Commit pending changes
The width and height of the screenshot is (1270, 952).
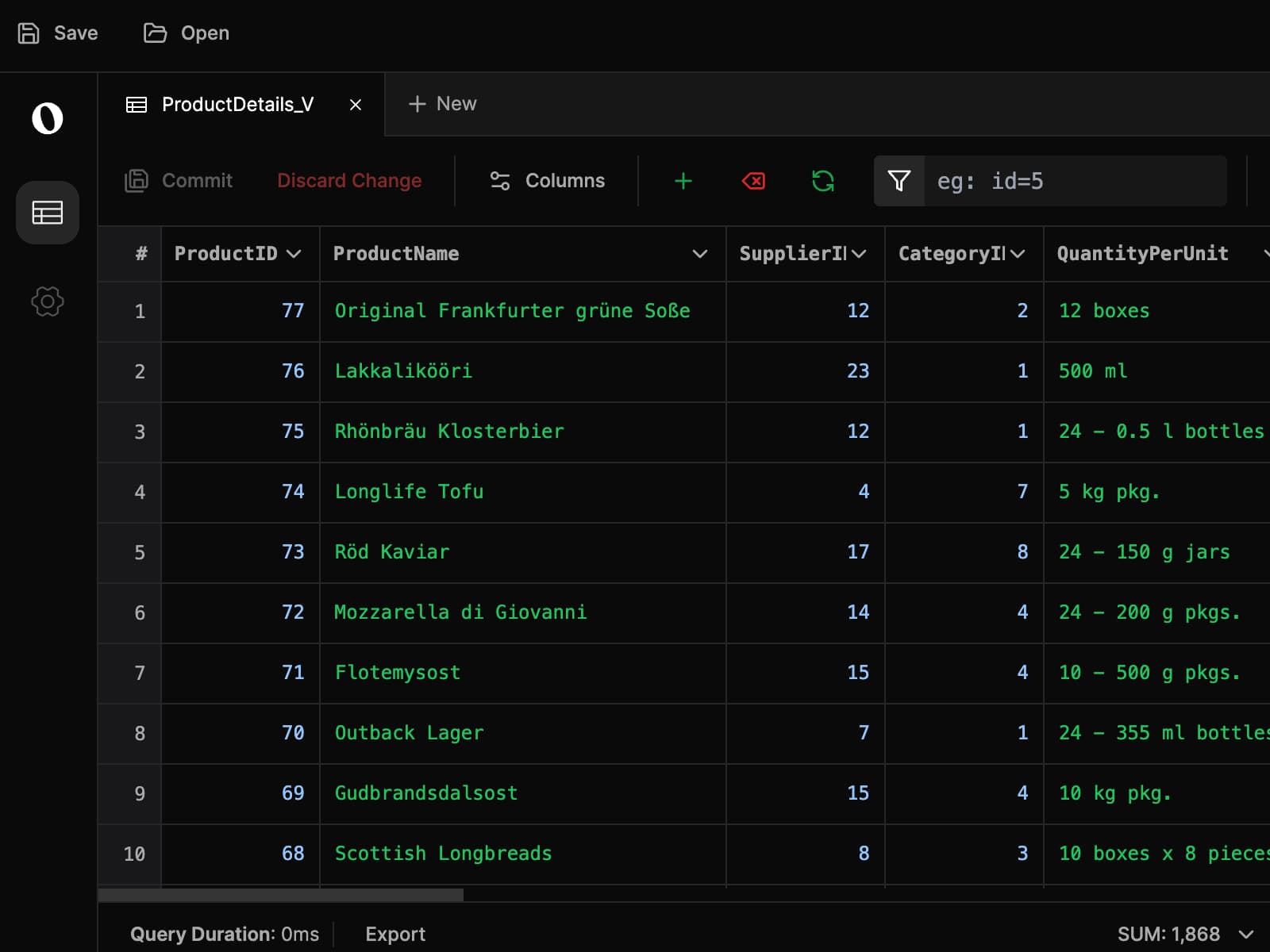coord(179,181)
